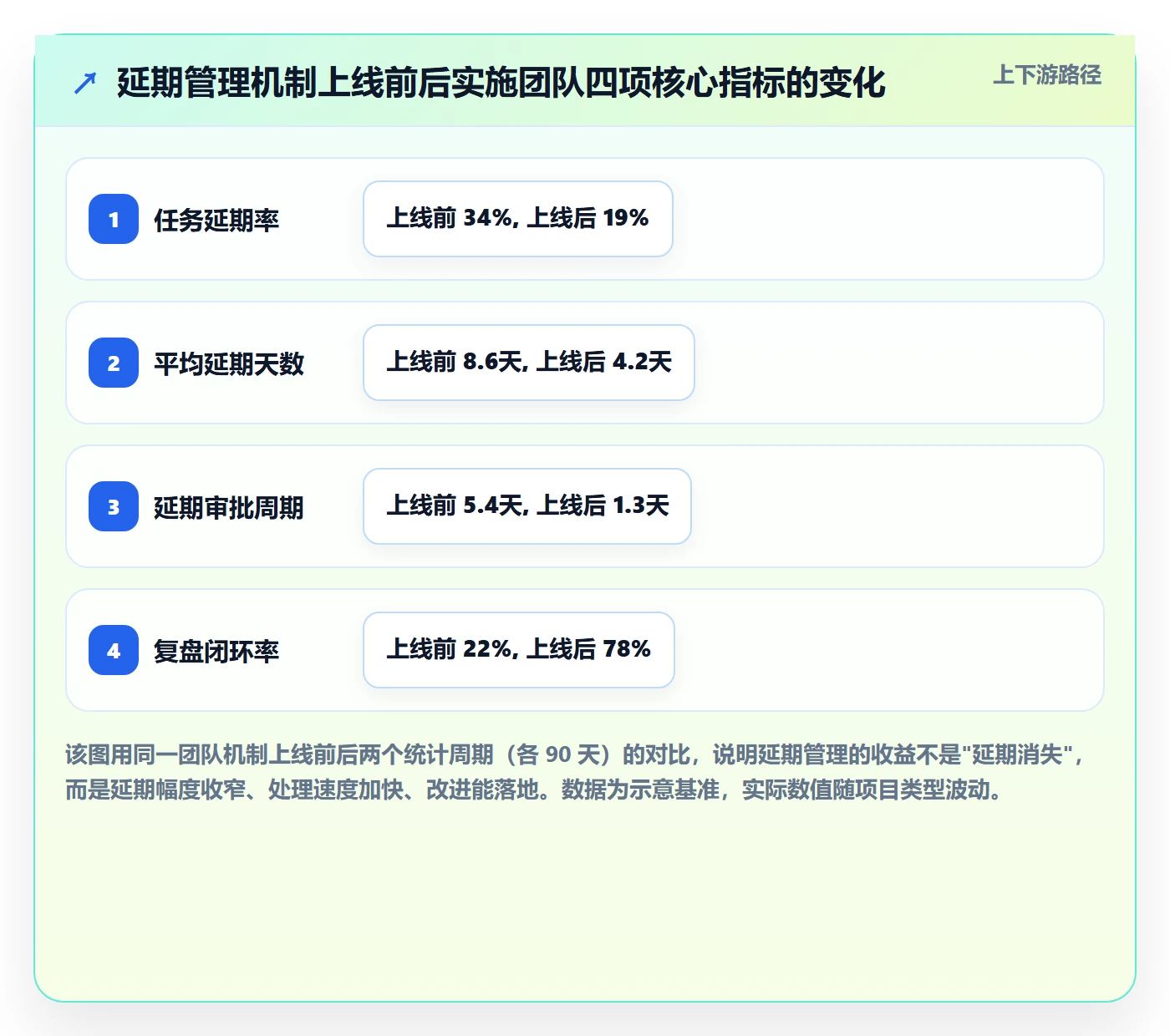The image size is (1170, 1036).
Task: Select the 平均延期天数 label
Action: point(229,363)
